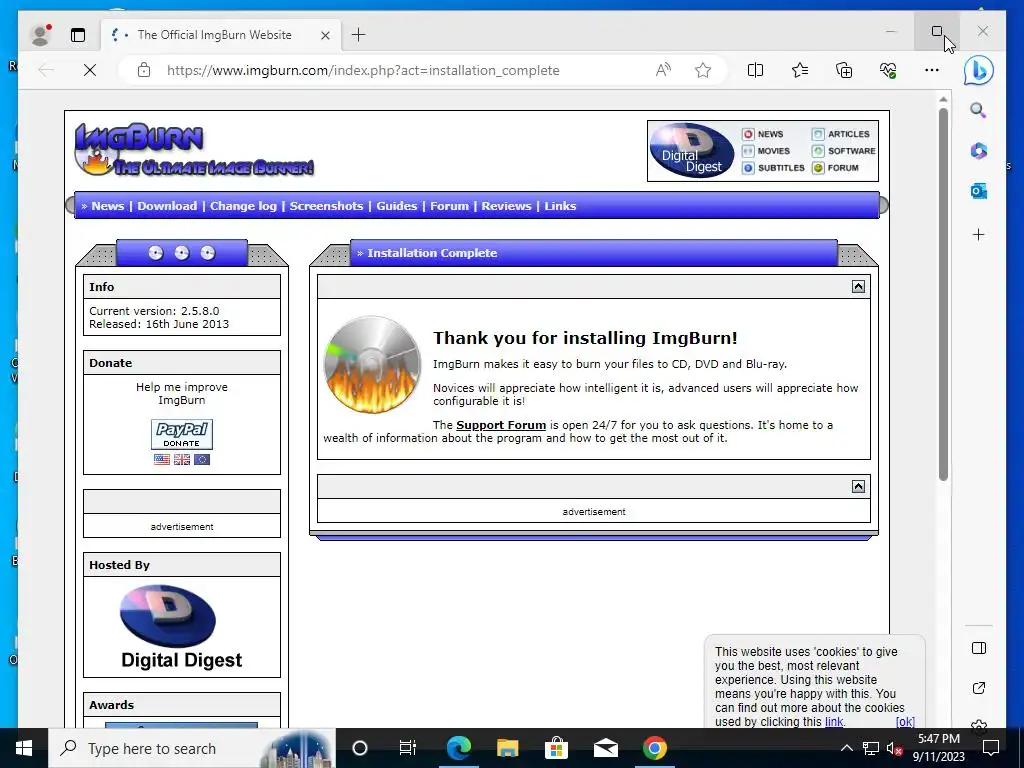Click the ImgBurn logo banner
Viewport: 1024px width, 768px height.
click(x=194, y=150)
